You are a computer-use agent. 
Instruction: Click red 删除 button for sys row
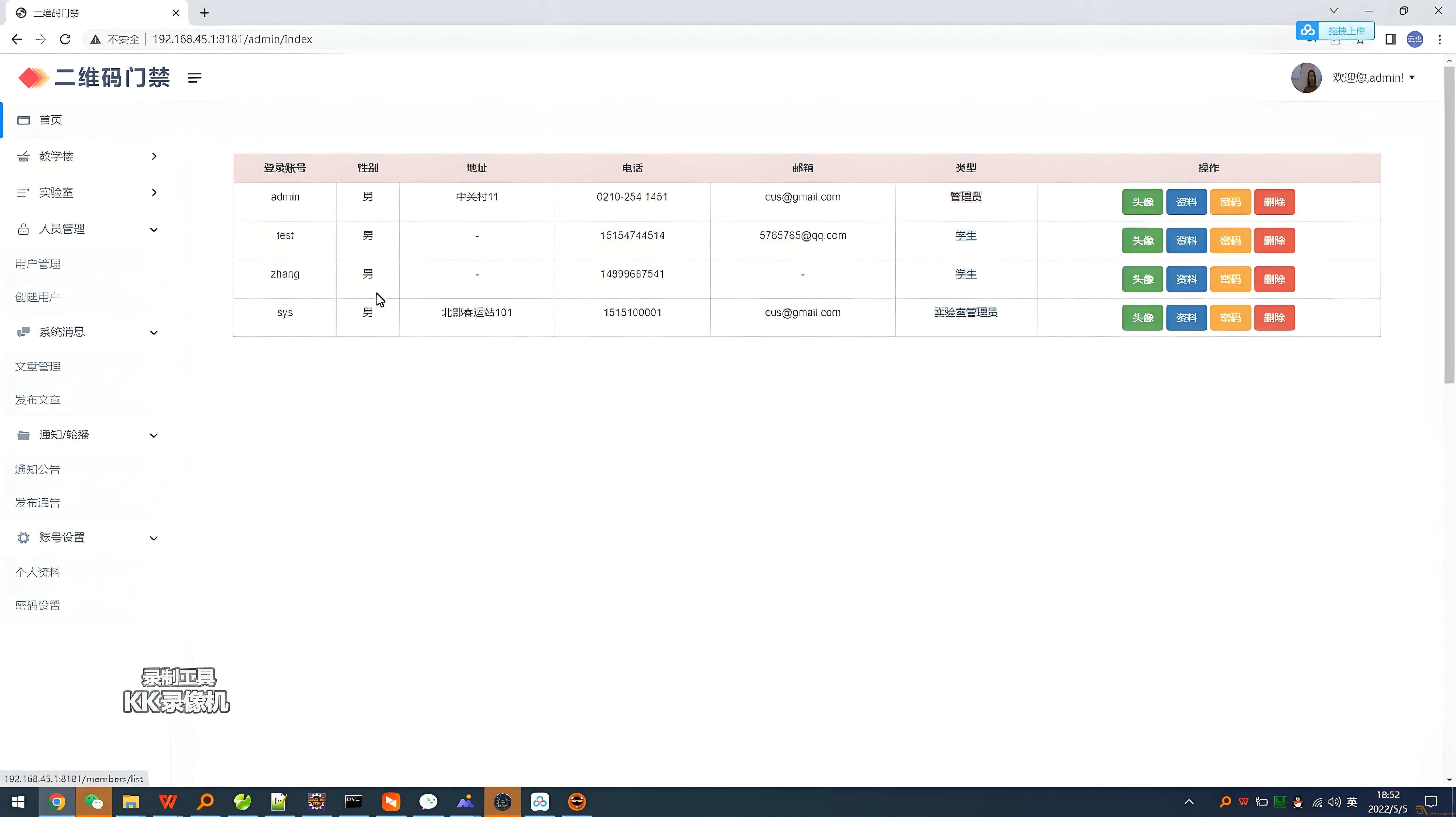[1274, 318]
